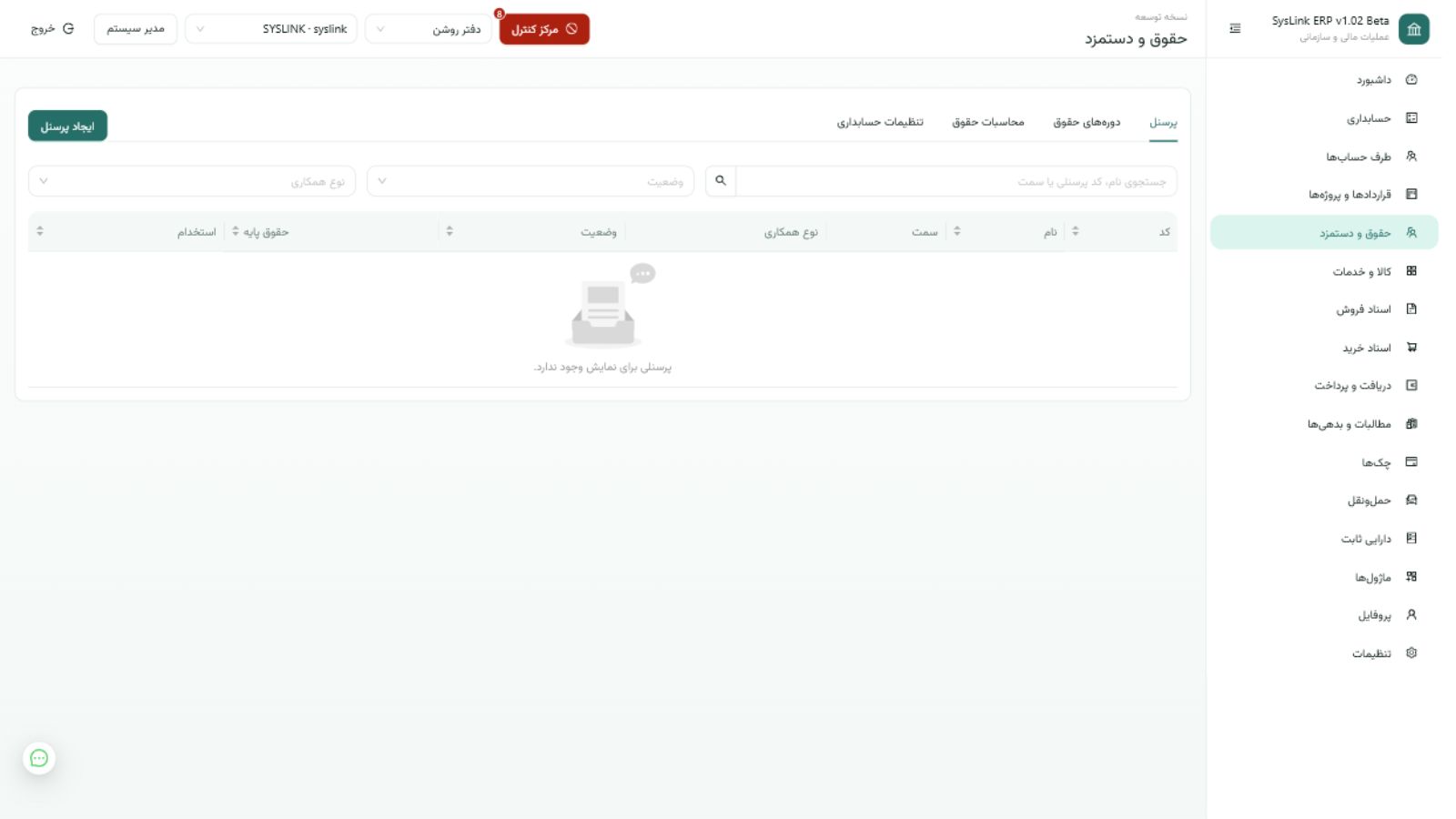Image resolution: width=1456 pixels, height=819 pixels.
Task: Click the اسناد خرید cart icon
Action: pyautogui.click(x=1411, y=348)
